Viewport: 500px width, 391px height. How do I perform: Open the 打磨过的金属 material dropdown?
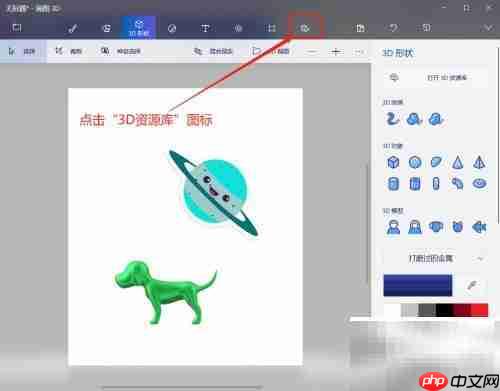coord(435,258)
